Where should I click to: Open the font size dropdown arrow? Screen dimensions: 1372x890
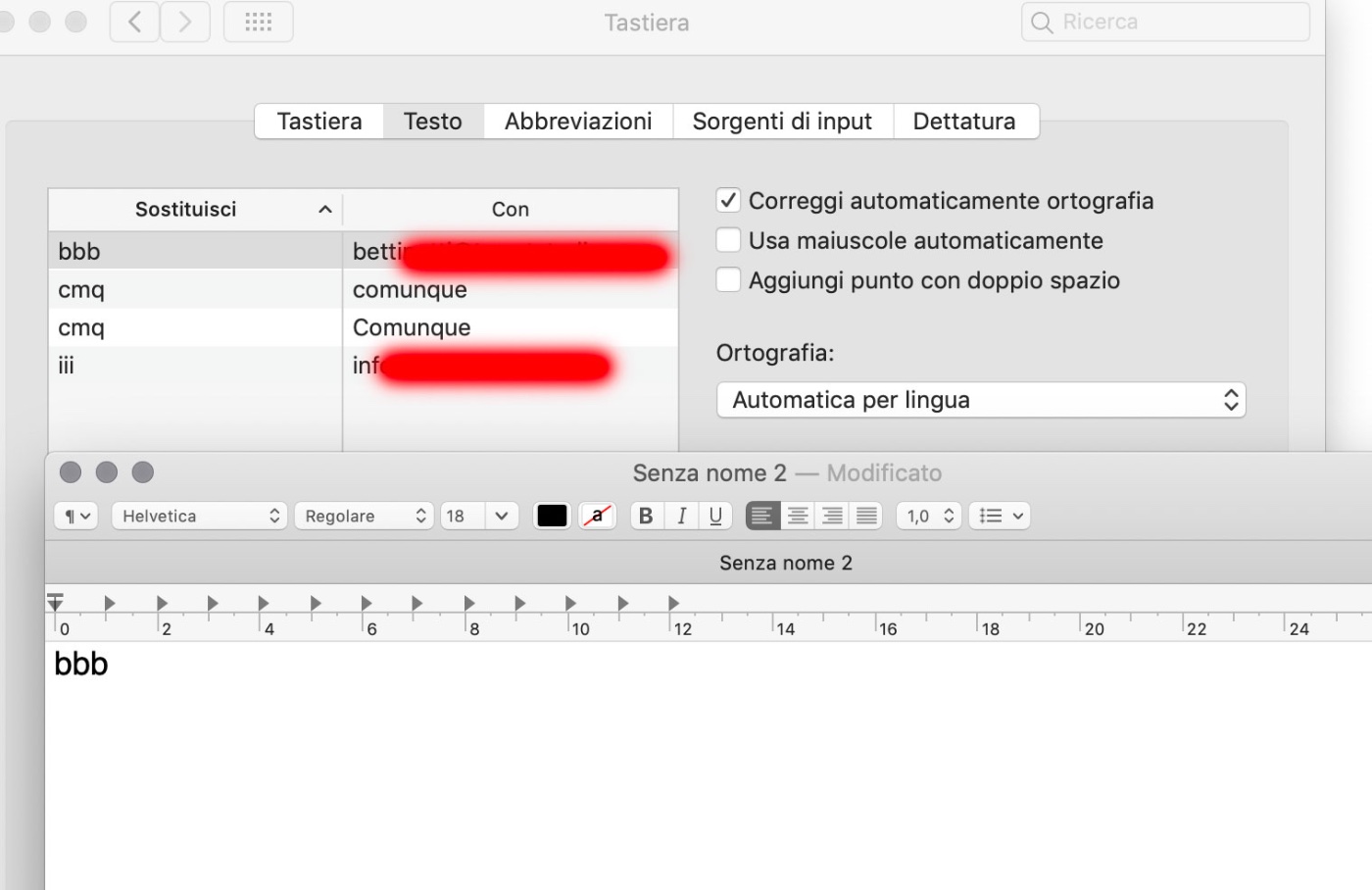[x=502, y=516]
